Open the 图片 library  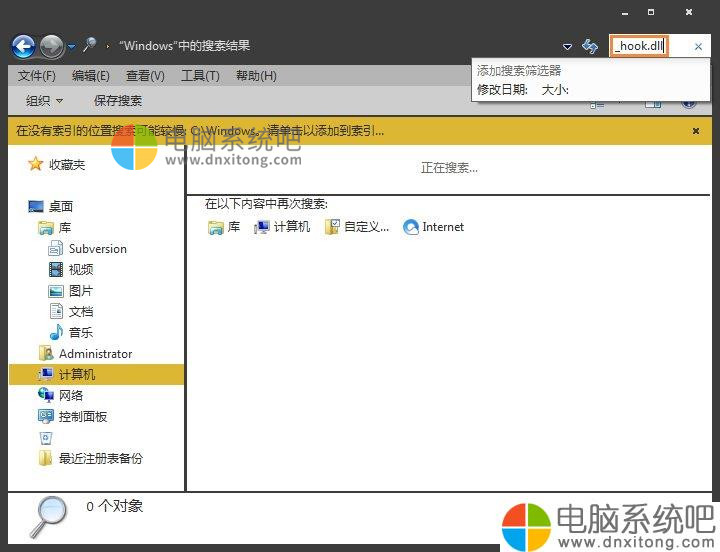pyautogui.click(x=71, y=291)
